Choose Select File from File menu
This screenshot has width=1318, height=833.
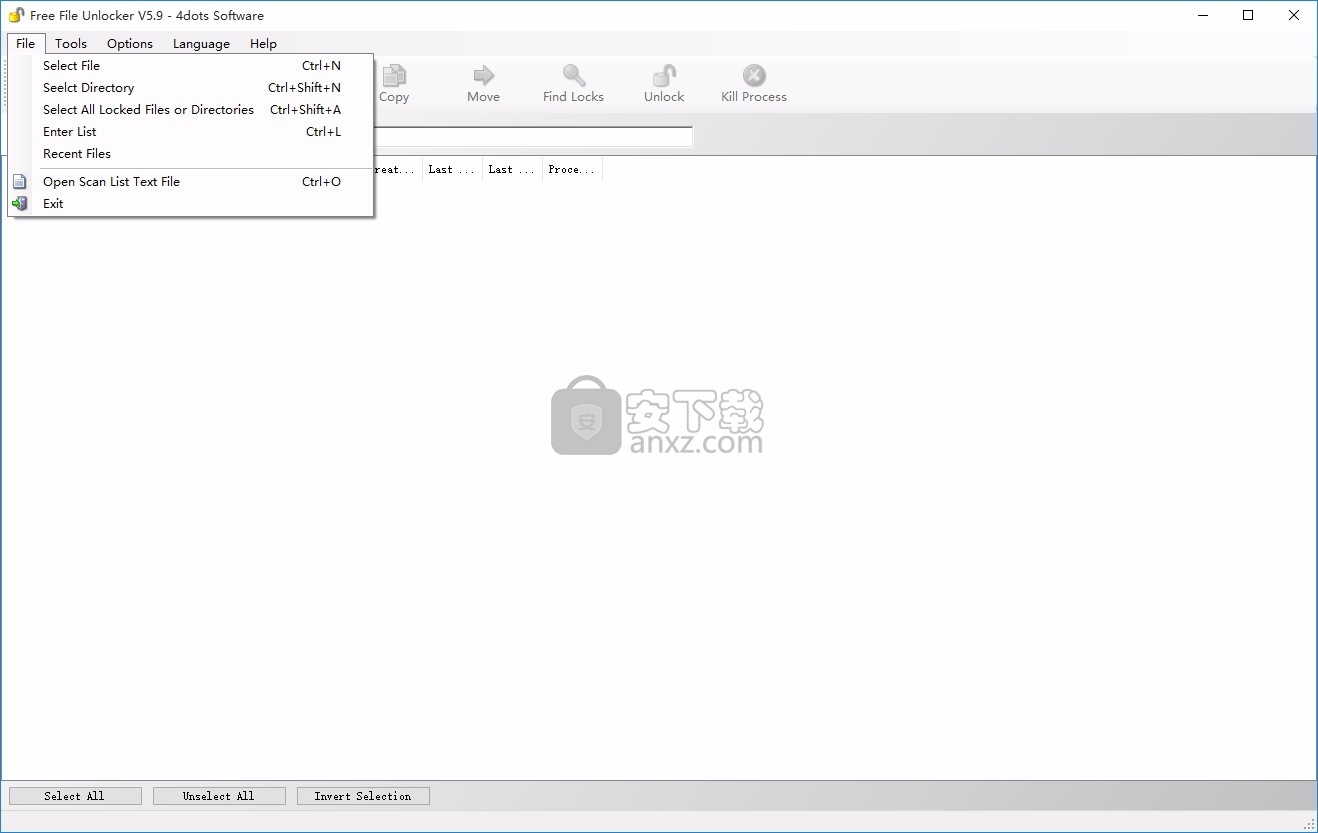[x=191, y=66]
